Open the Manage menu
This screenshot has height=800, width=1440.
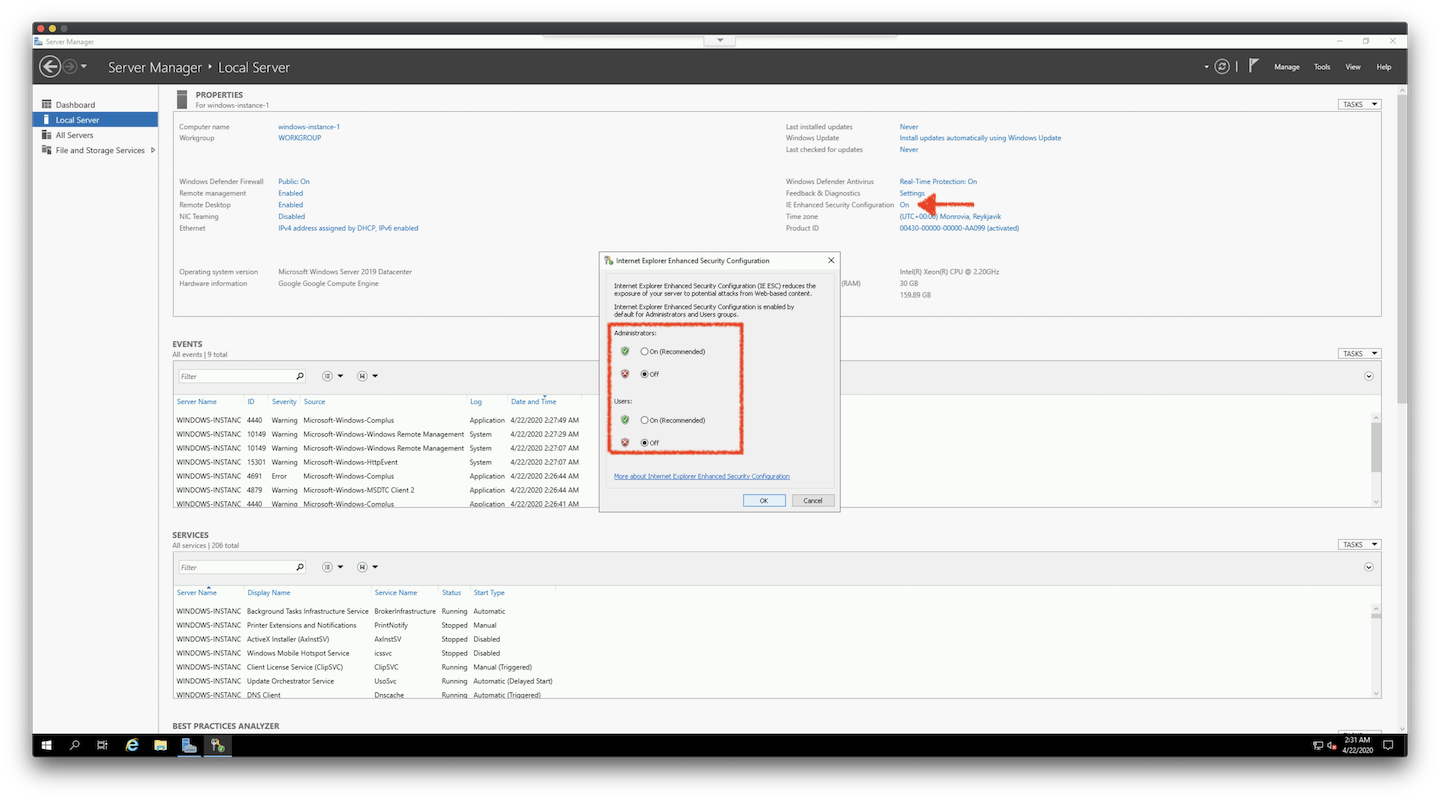coord(1287,67)
